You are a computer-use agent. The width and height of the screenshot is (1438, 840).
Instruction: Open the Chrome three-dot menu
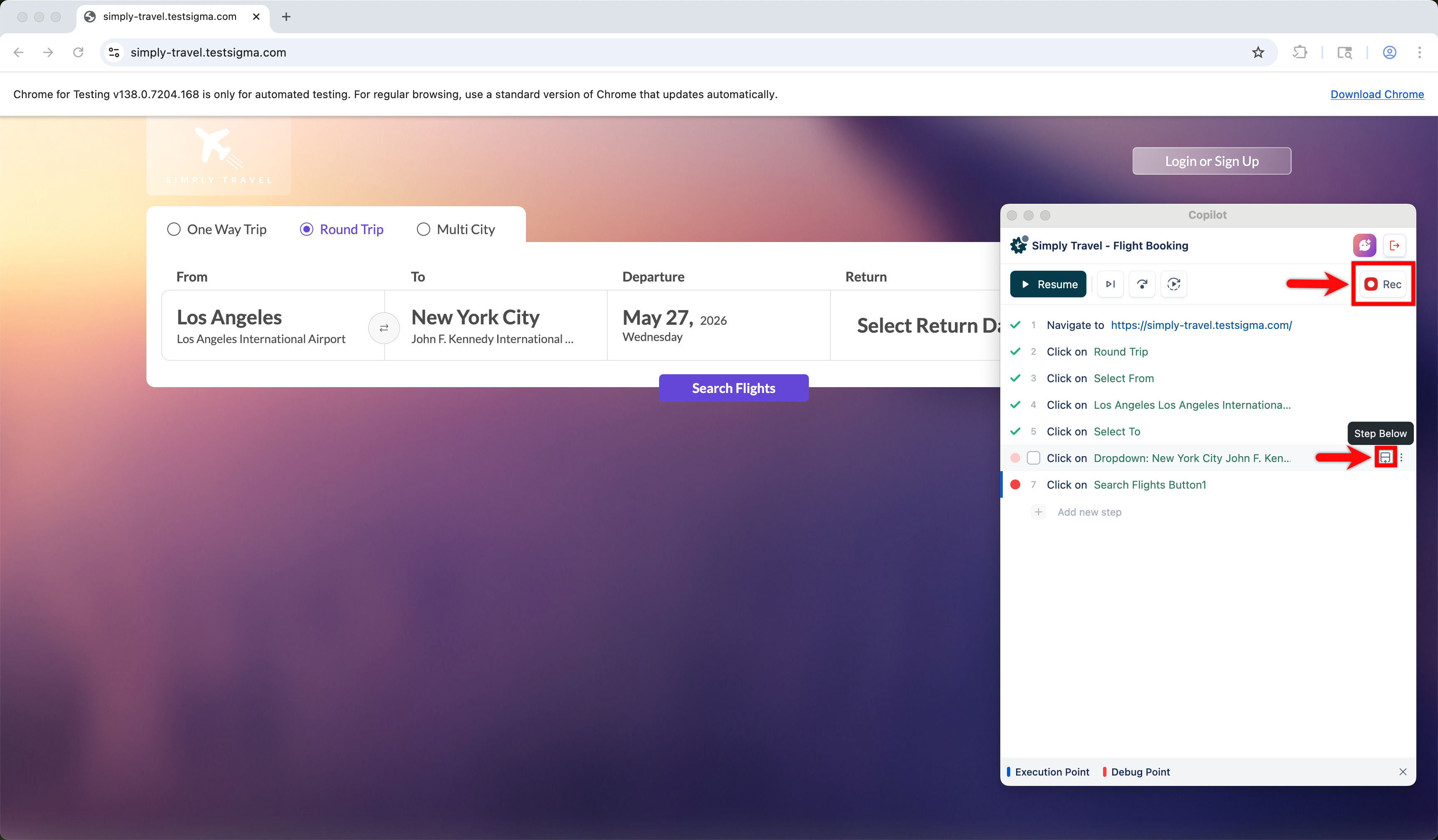point(1419,52)
